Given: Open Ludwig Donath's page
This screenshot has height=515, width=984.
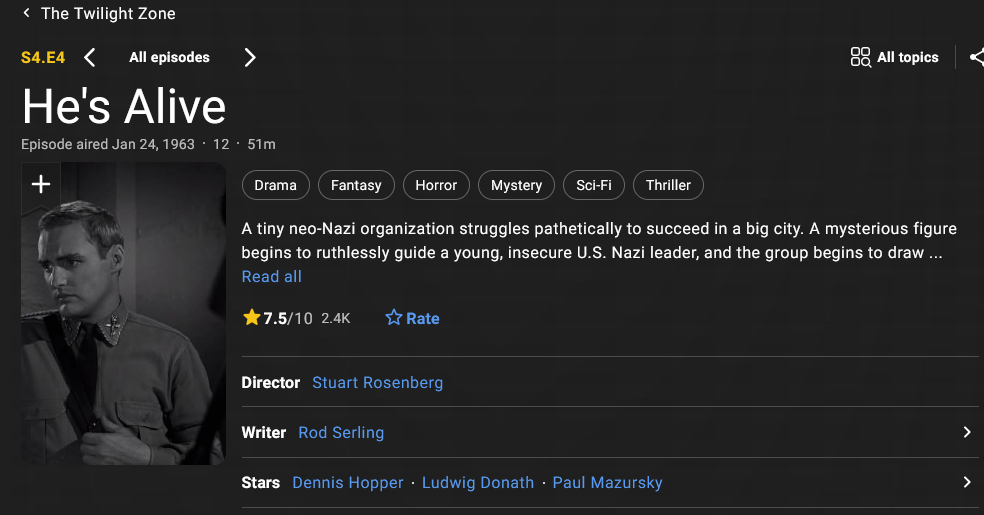Looking at the screenshot, I should [478, 482].
